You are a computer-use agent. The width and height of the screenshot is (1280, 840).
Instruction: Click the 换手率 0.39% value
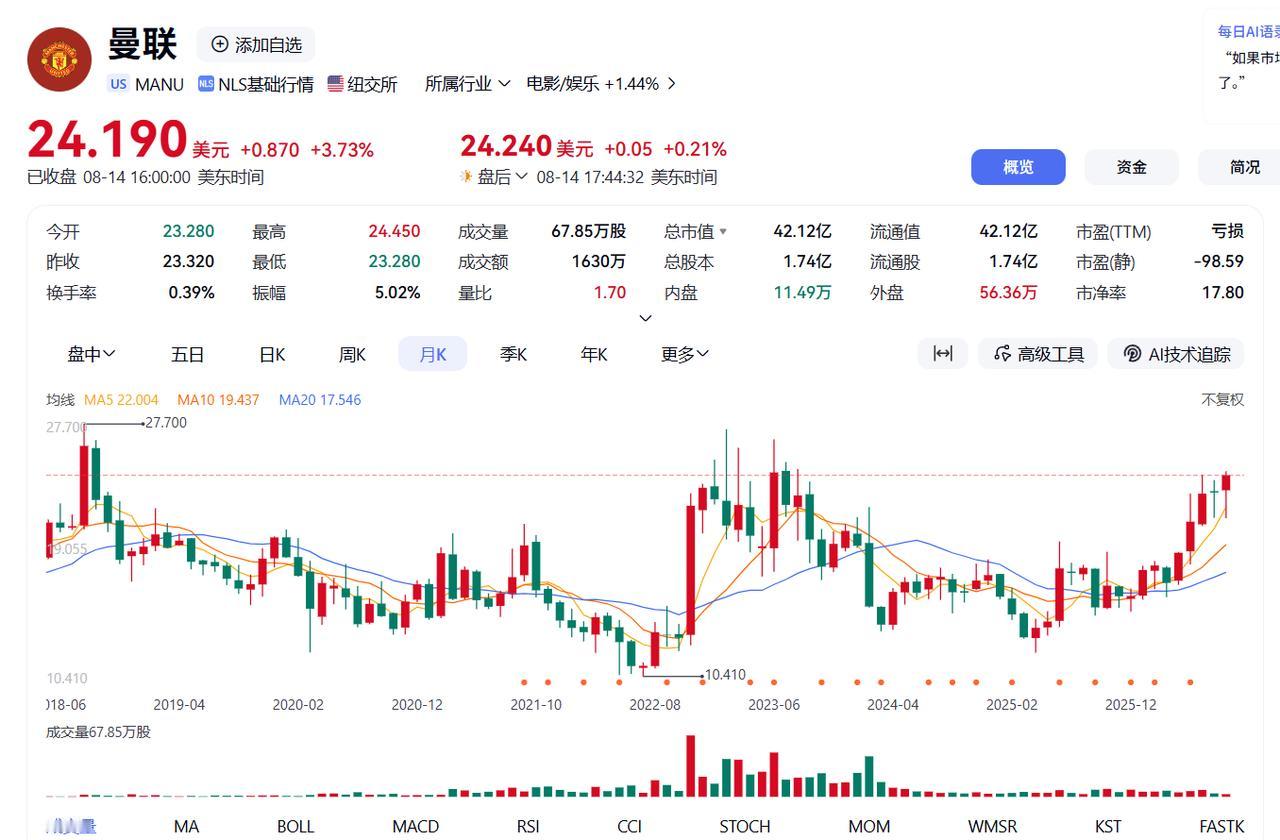[x=191, y=293]
